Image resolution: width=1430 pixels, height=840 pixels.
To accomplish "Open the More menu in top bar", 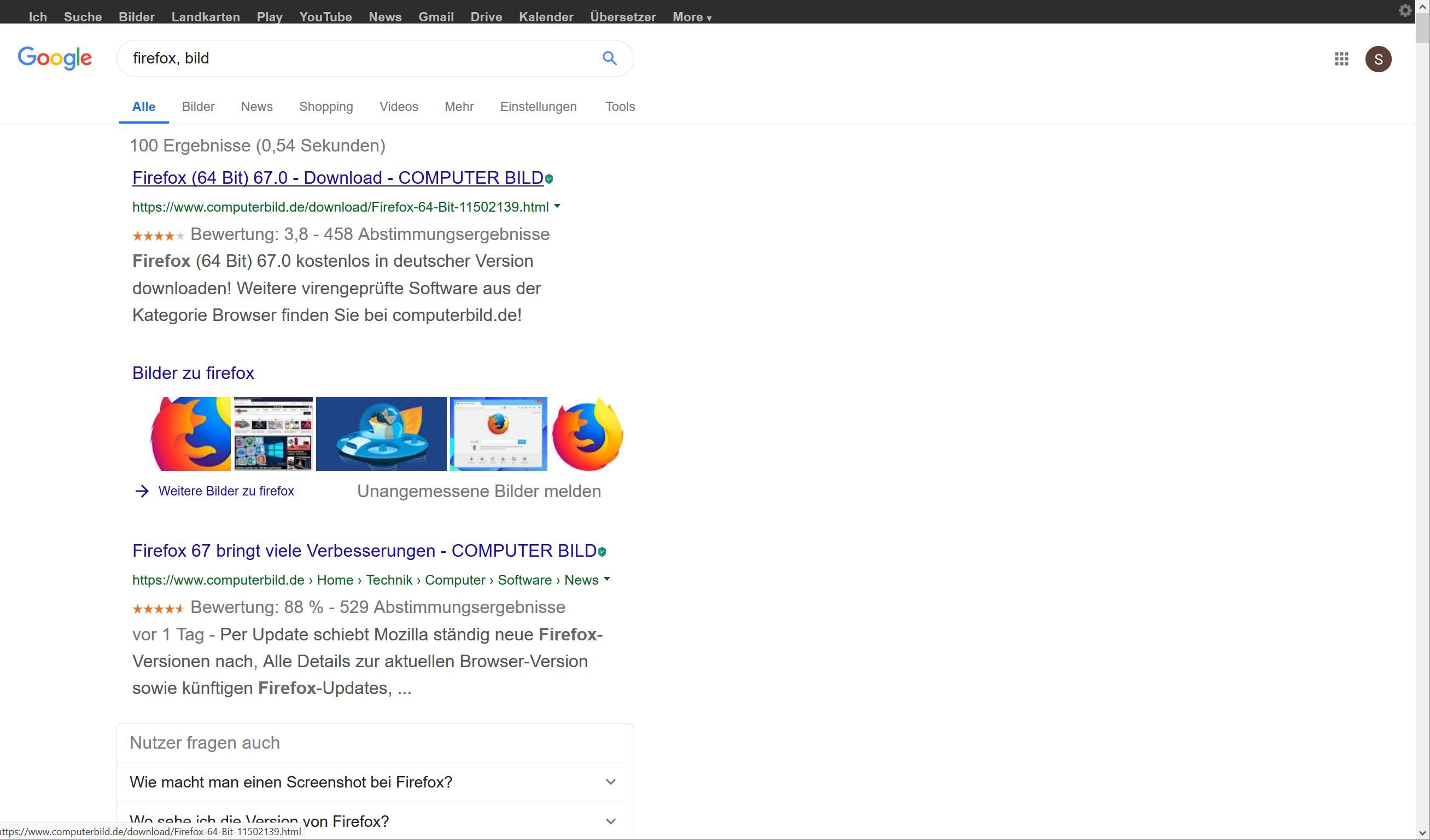I will pyautogui.click(x=691, y=17).
